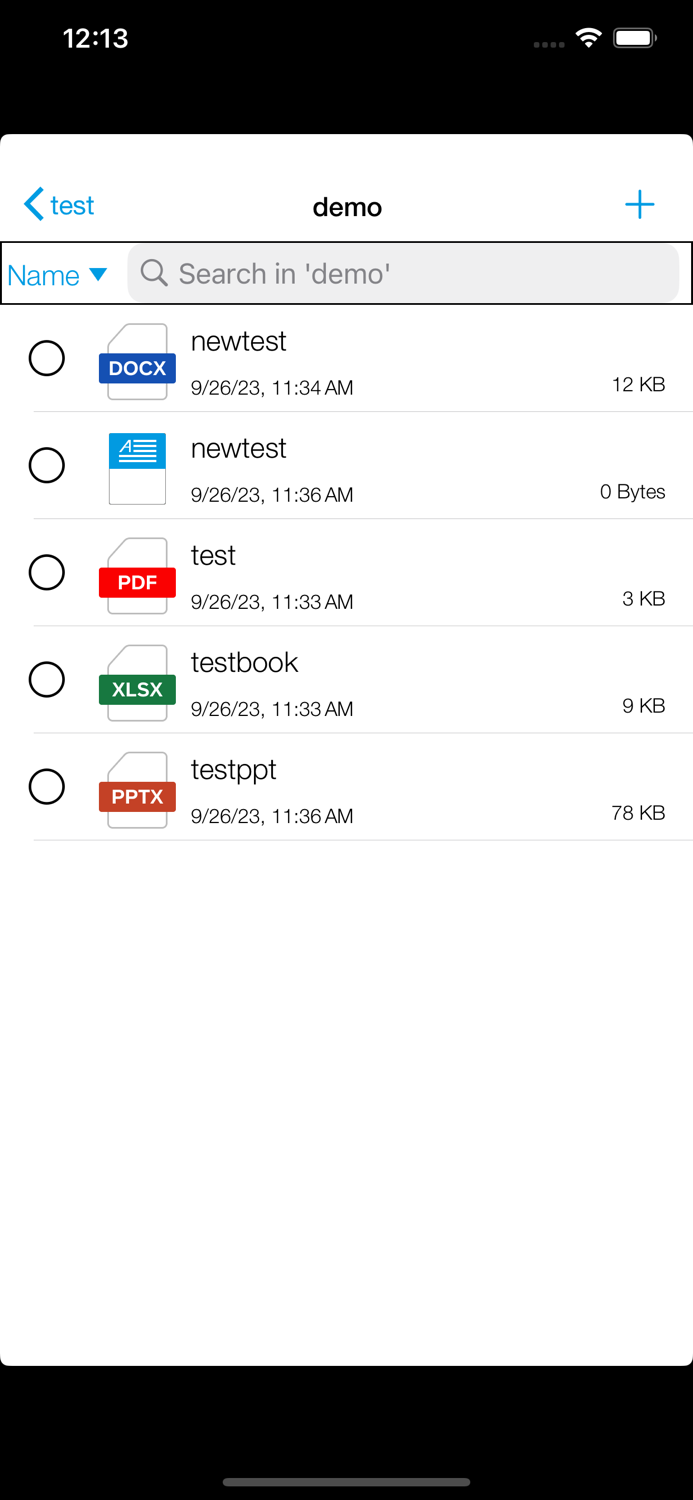Tap the back chevron next to test
The width and height of the screenshot is (693, 1500).
(x=32, y=204)
